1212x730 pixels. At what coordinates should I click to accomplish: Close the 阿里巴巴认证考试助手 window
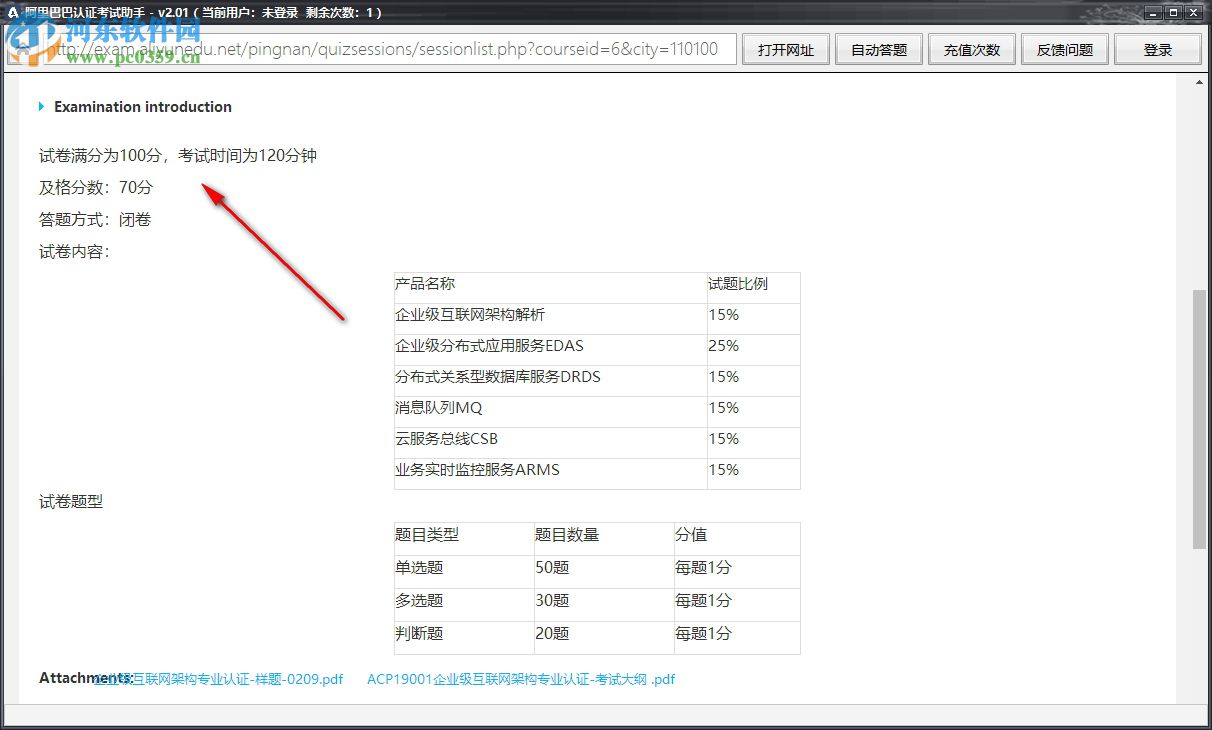coord(1193,13)
